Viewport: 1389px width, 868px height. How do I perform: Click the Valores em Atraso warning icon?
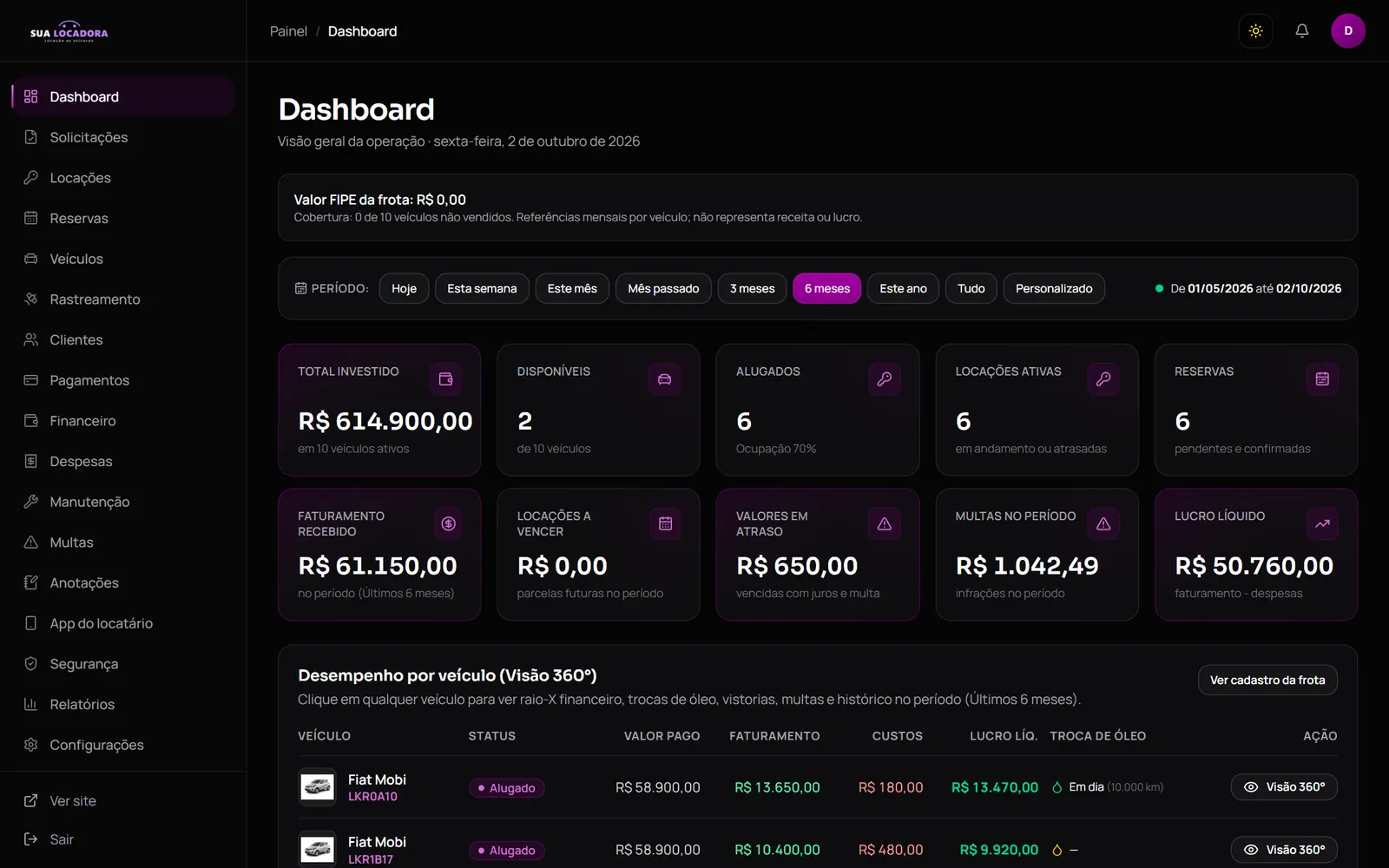(x=885, y=523)
